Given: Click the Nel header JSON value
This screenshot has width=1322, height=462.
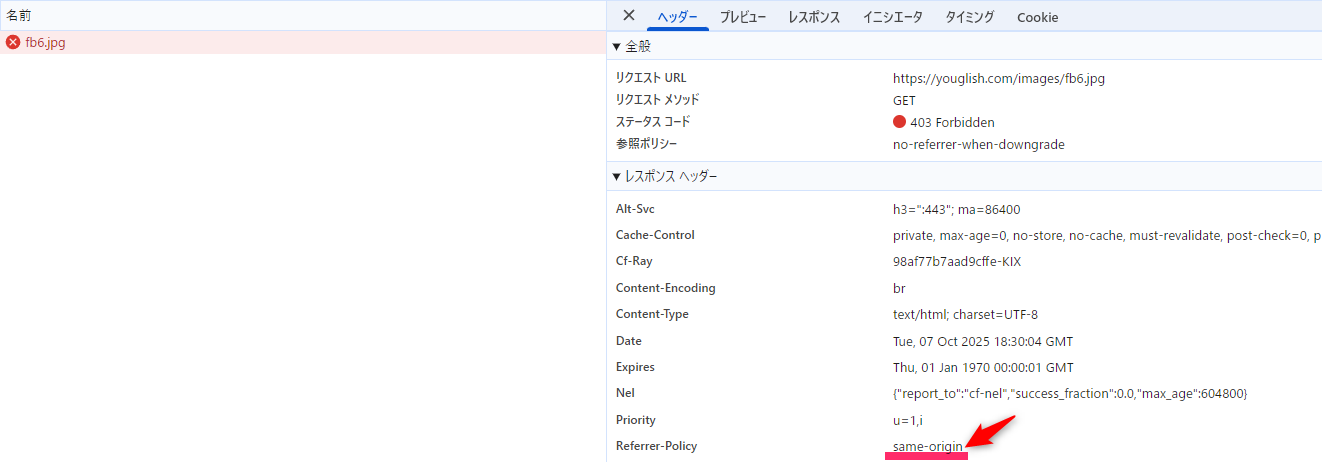Looking at the screenshot, I should point(1069,393).
